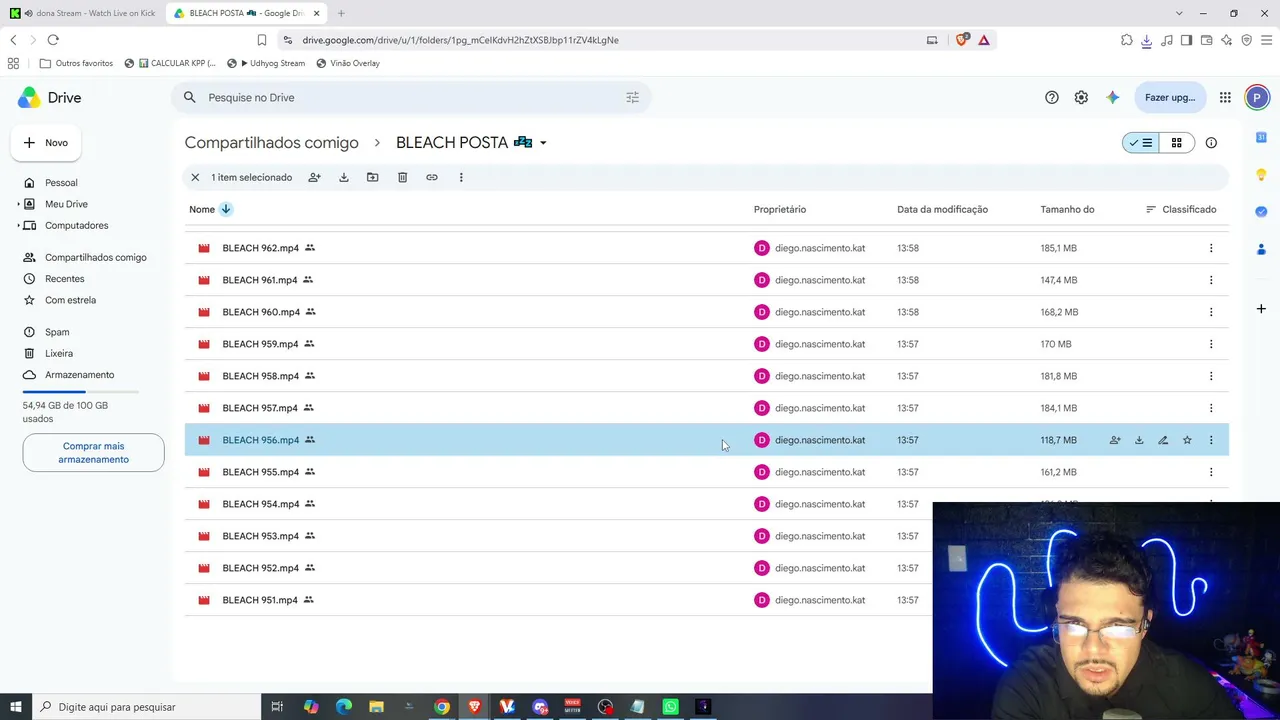Open more actions for BLEACH 962.mp4
This screenshot has height=720, width=1280.
pyautogui.click(x=1211, y=248)
